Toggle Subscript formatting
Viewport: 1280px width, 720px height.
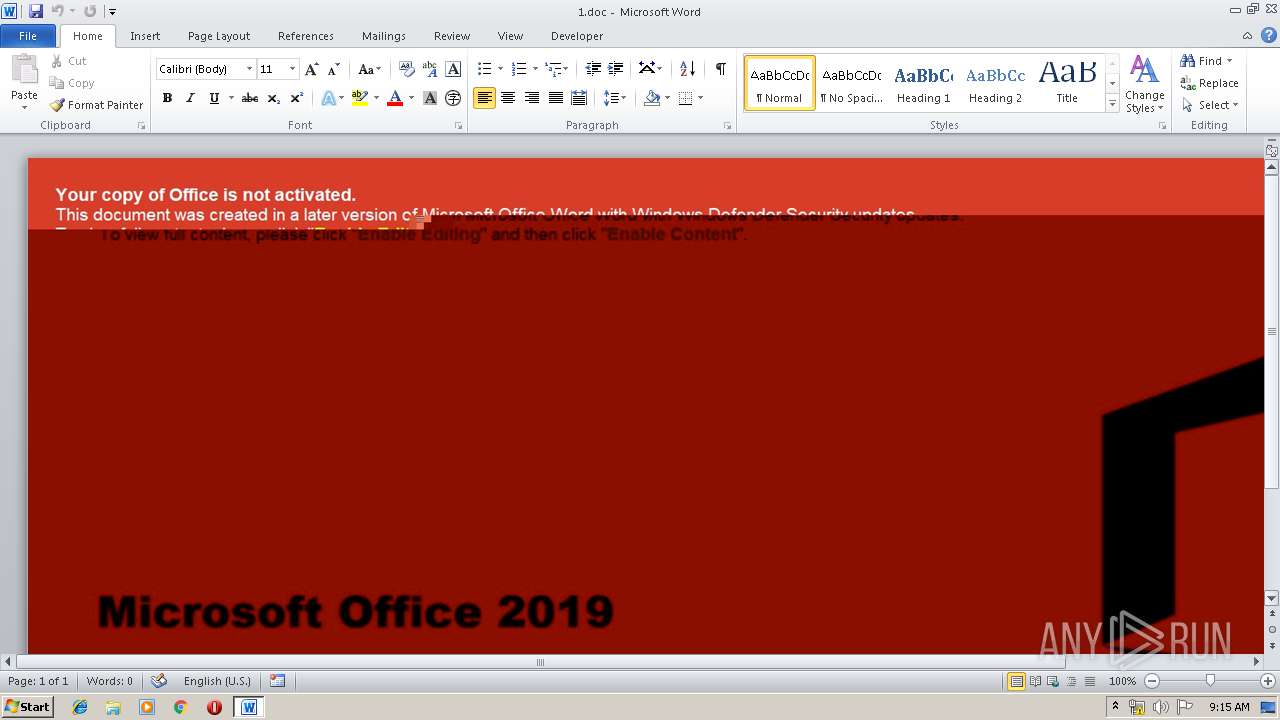(x=273, y=98)
